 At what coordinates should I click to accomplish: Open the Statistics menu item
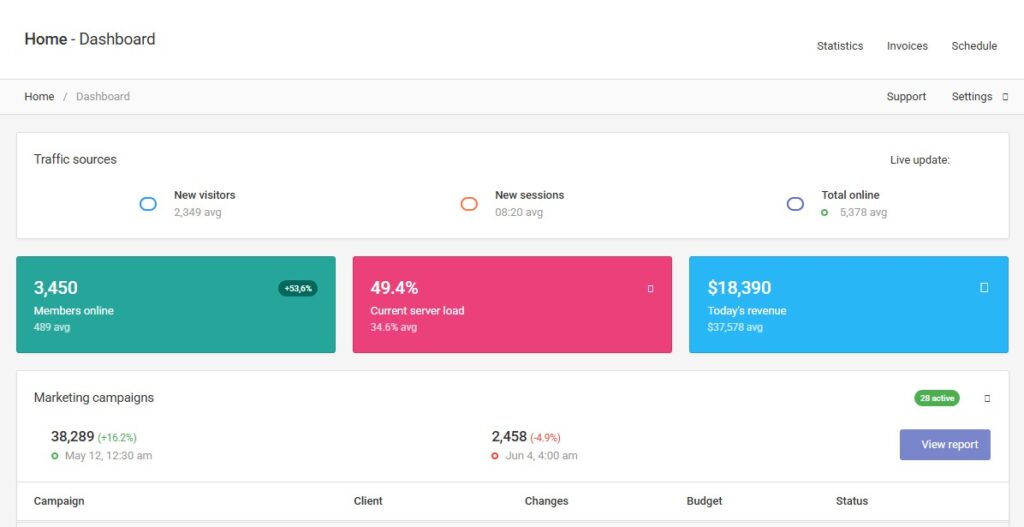tap(840, 46)
